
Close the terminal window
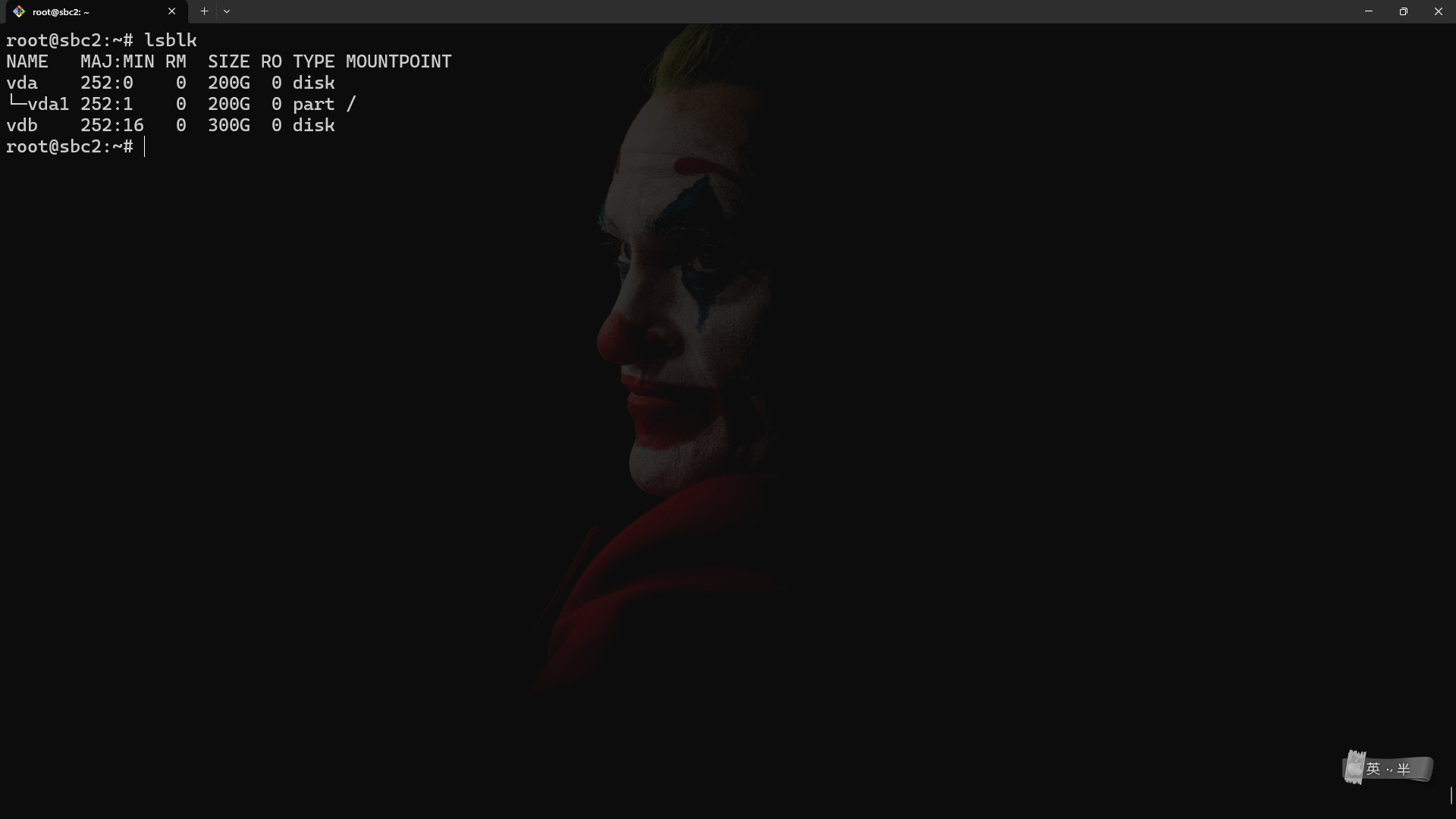click(x=1439, y=11)
